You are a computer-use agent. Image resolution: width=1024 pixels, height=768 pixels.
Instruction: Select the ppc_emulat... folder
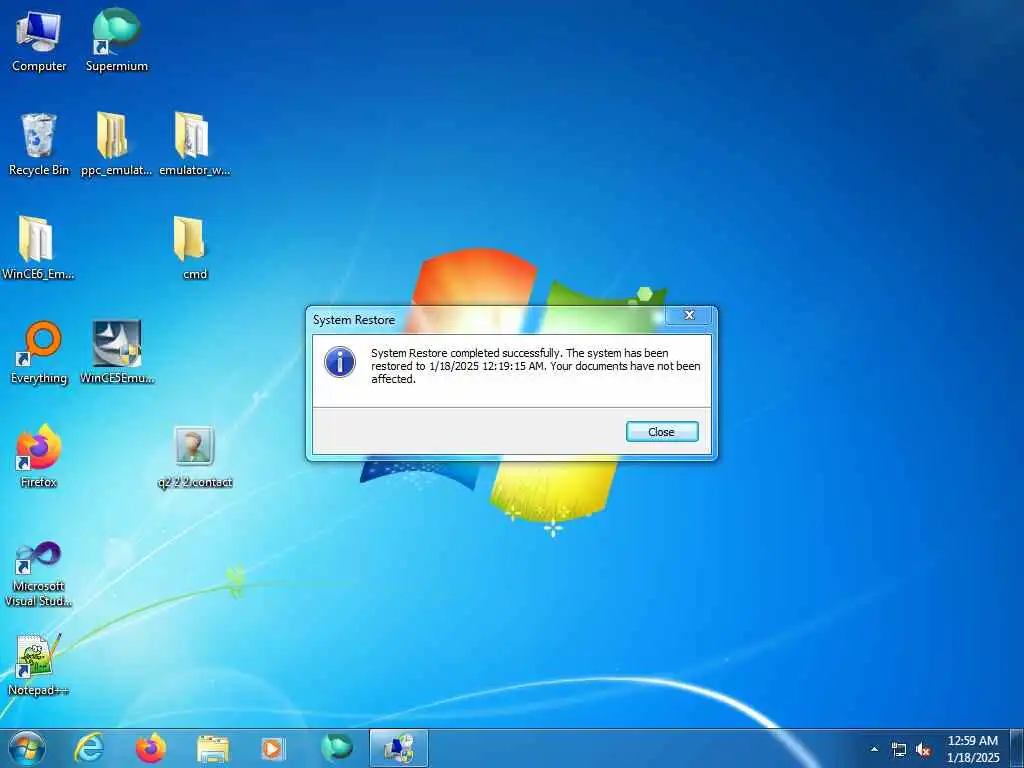click(x=116, y=145)
